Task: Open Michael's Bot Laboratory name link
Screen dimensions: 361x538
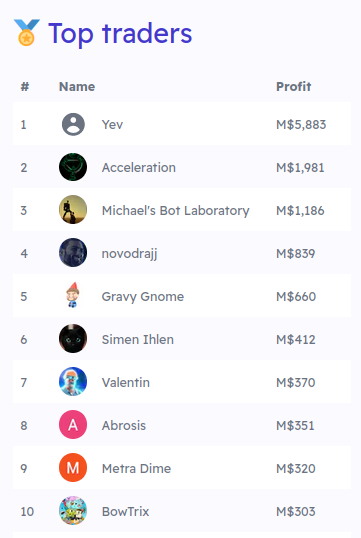Action: [x=176, y=211]
